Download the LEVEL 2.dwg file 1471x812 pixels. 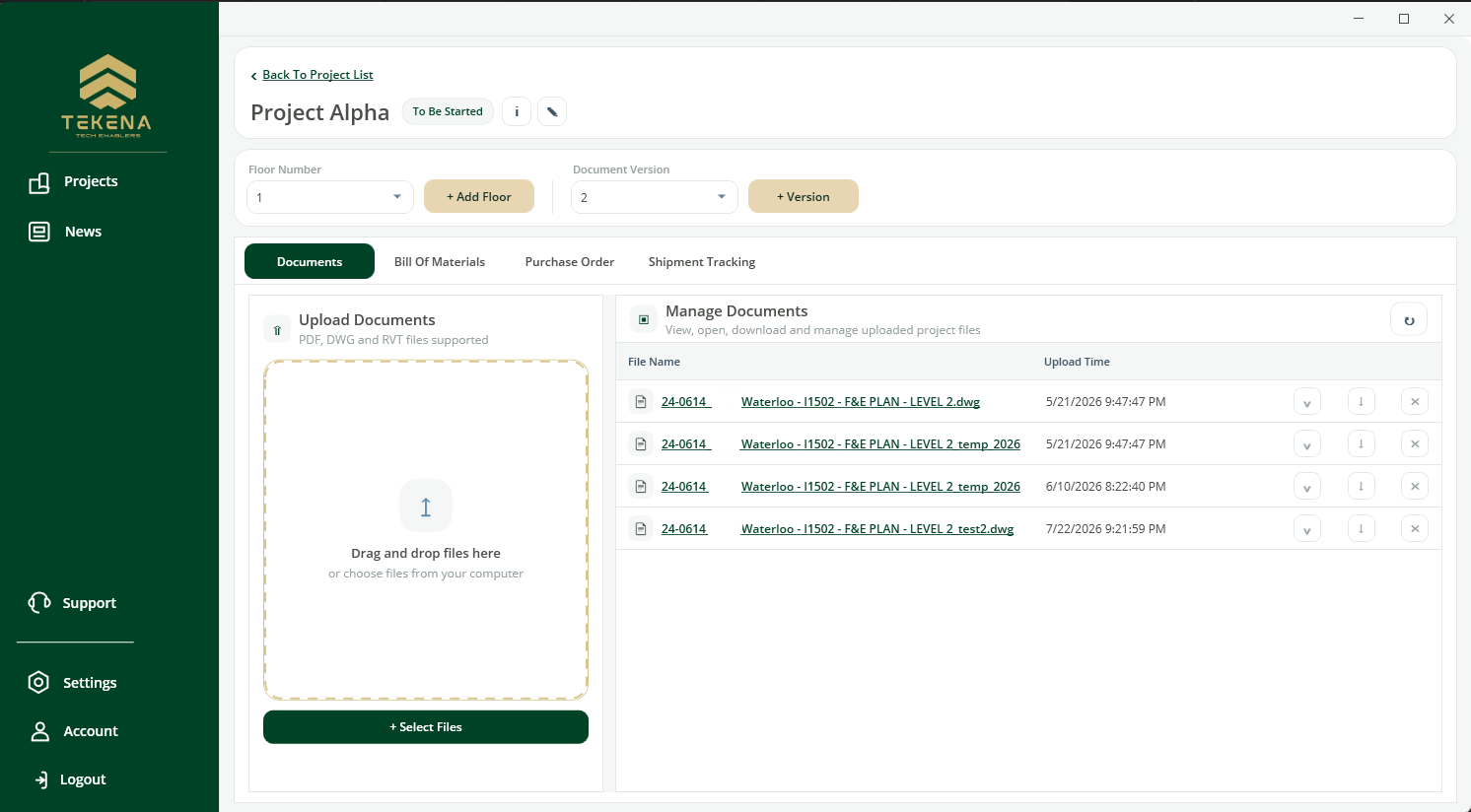[x=1361, y=402]
